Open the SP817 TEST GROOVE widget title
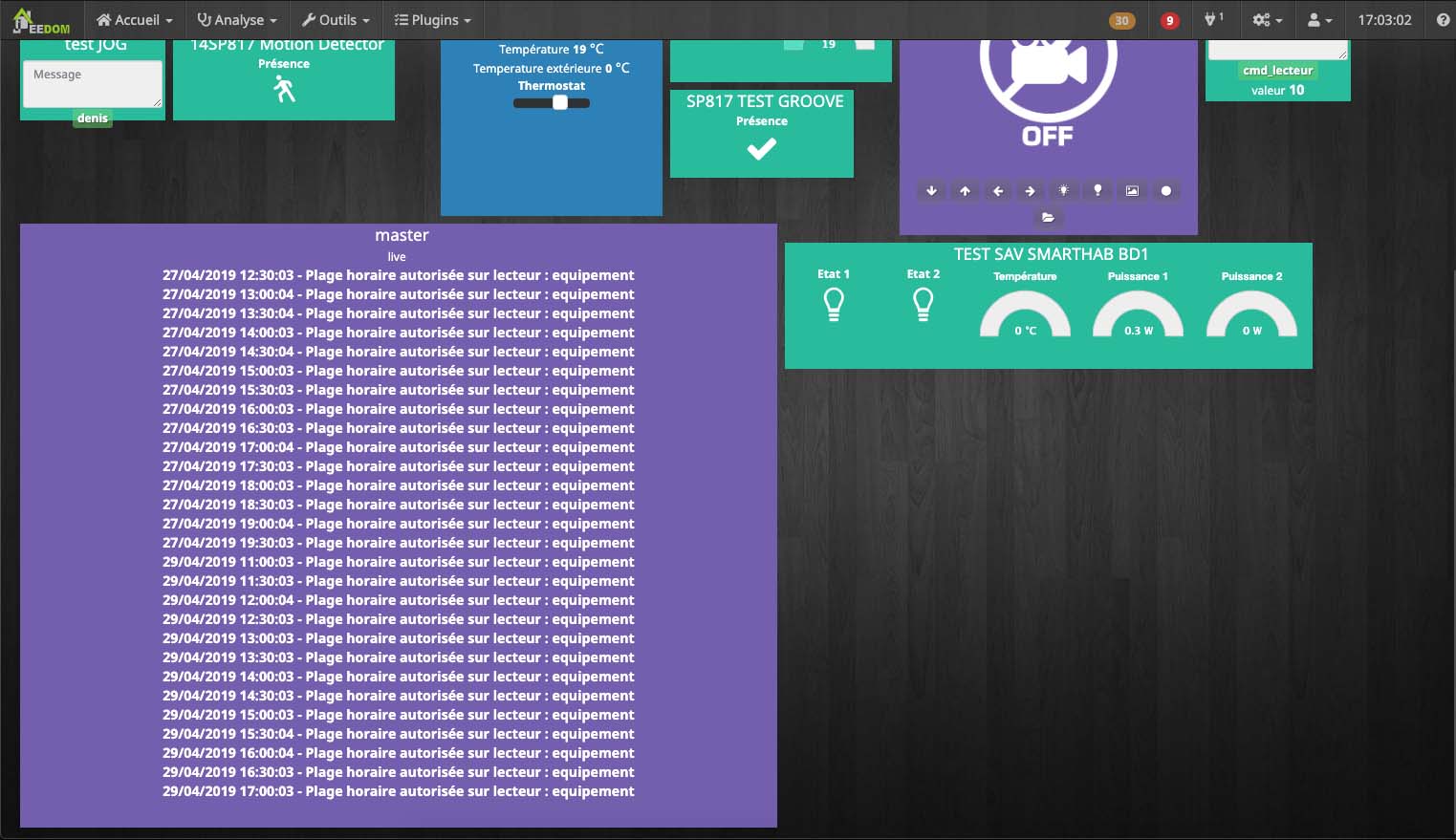The width and height of the screenshot is (1456, 840). coord(765,101)
